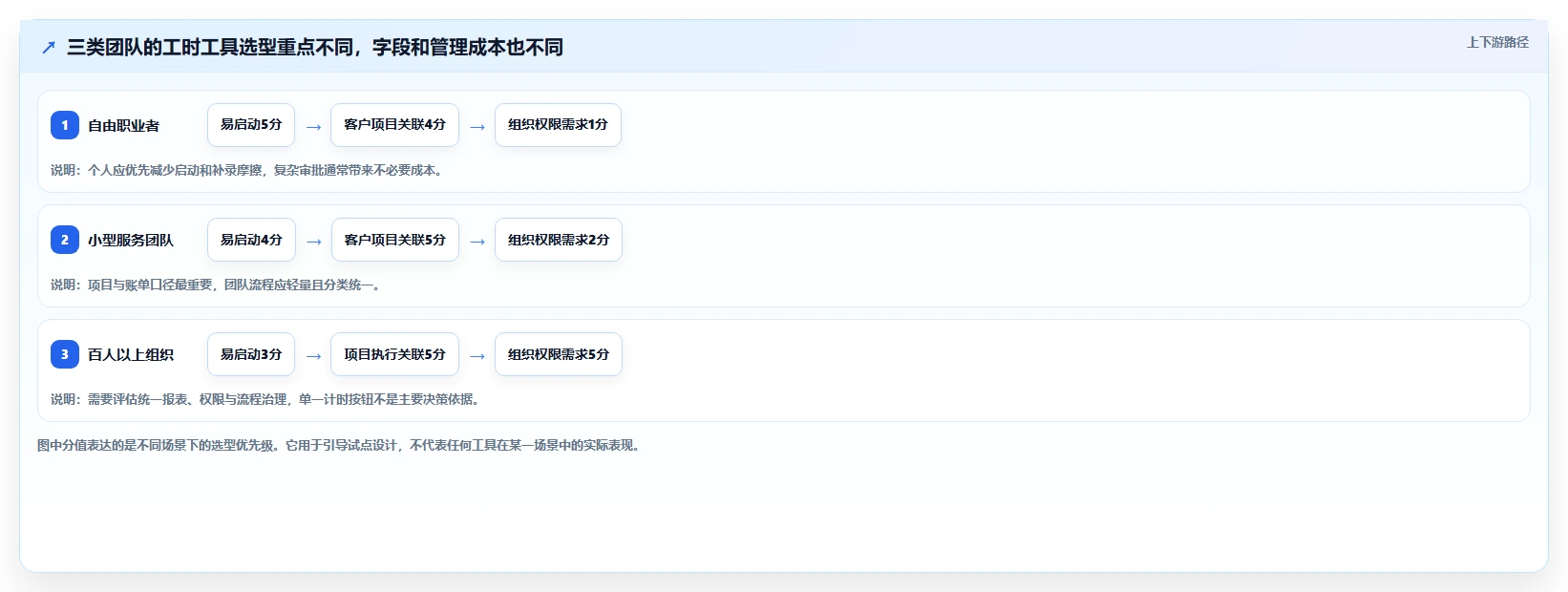Screen dimensions: 1568x592
Task: Click the number 3 badge for 百人以上组织
Action: tap(65, 354)
